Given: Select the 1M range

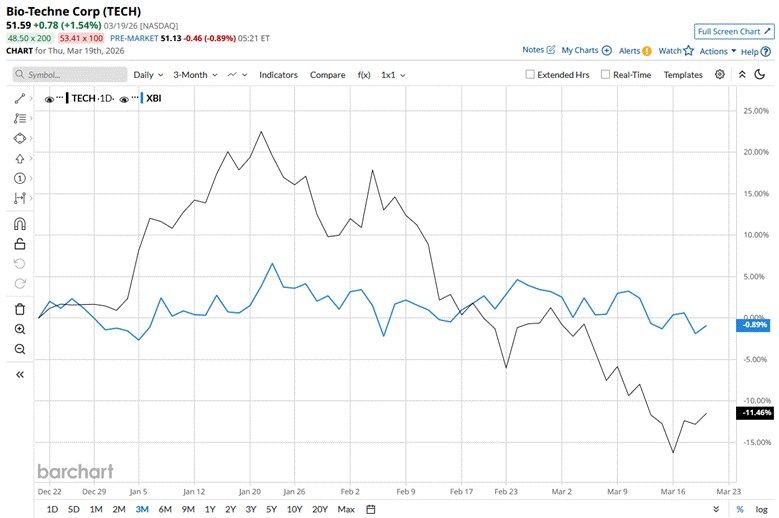Looking at the screenshot, I should tap(96, 509).
